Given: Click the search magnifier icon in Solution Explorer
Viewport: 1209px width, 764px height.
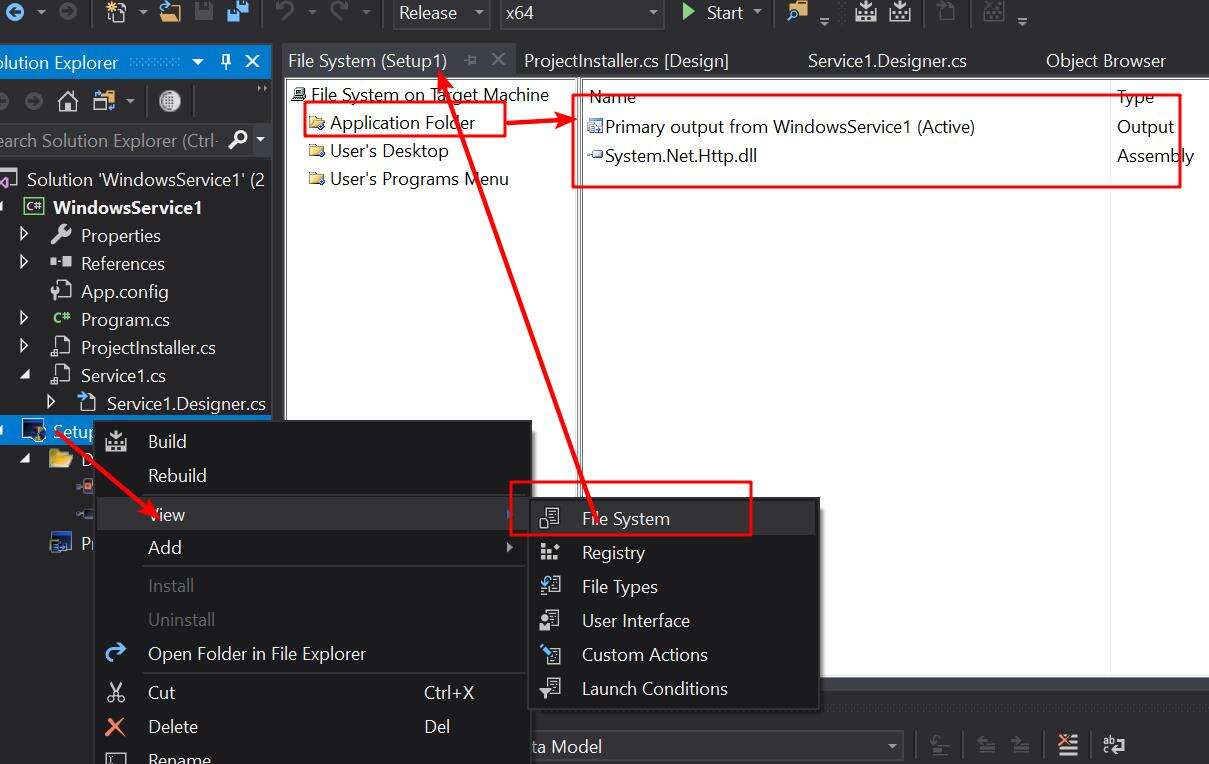Looking at the screenshot, I should point(238,140).
